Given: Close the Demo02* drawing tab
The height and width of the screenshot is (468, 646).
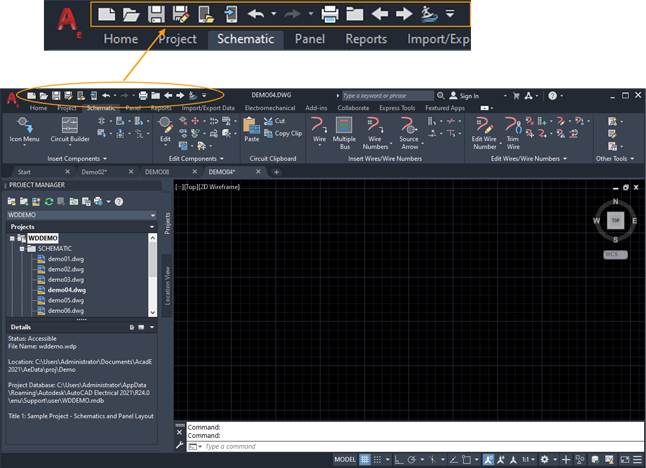Looking at the screenshot, I should (131, 171).
